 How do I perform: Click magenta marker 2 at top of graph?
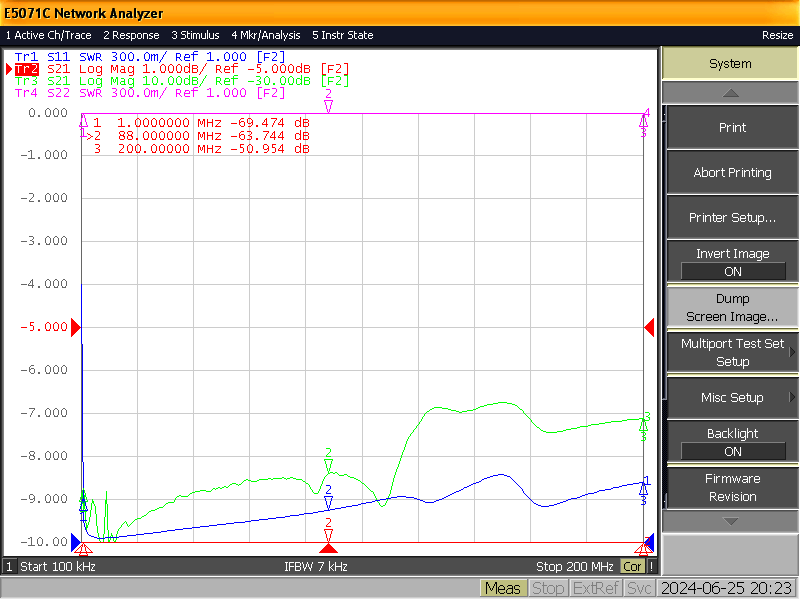pyautogui.click(x=329, y=101)
